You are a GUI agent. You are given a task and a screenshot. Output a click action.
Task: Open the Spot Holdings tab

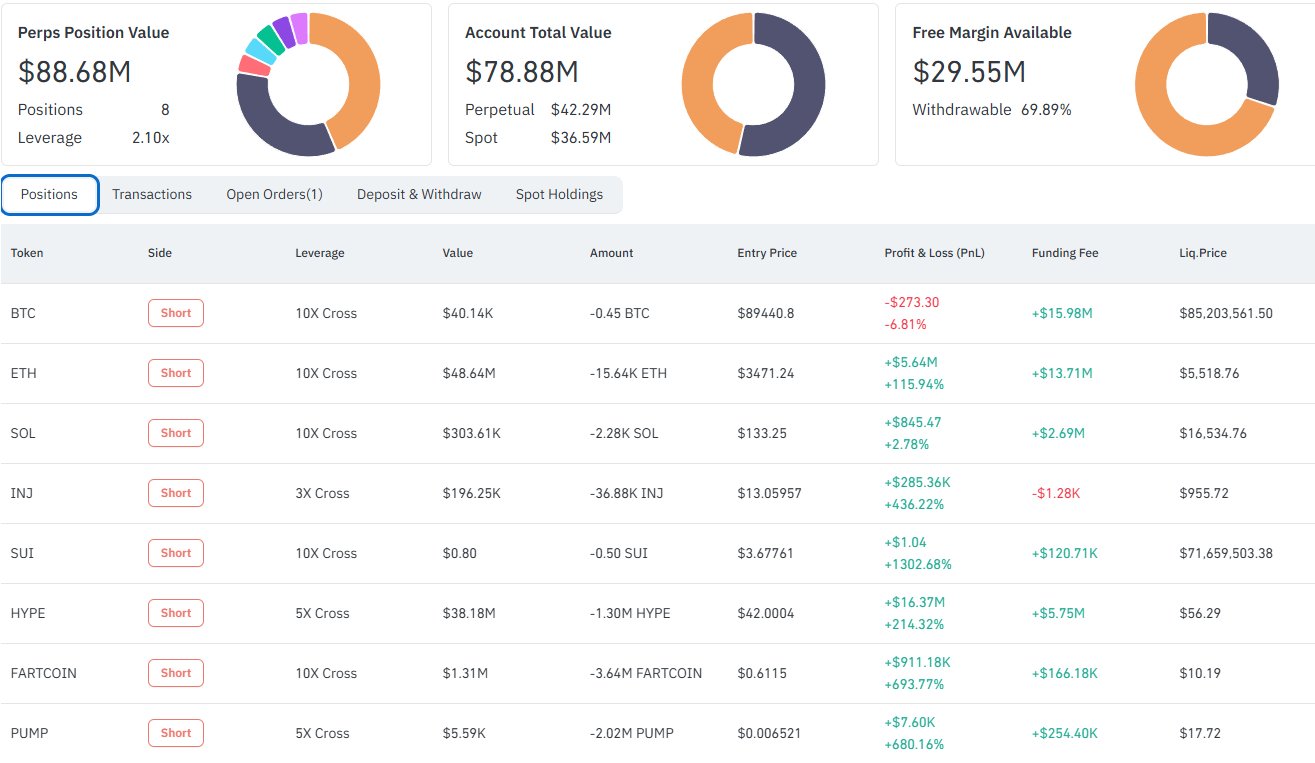point(559,195)
